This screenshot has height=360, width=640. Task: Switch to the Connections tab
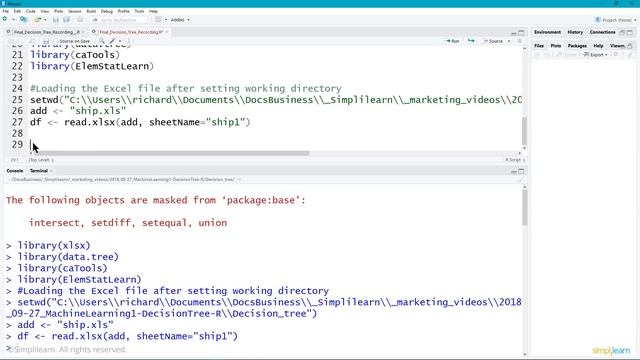point(602,32)
